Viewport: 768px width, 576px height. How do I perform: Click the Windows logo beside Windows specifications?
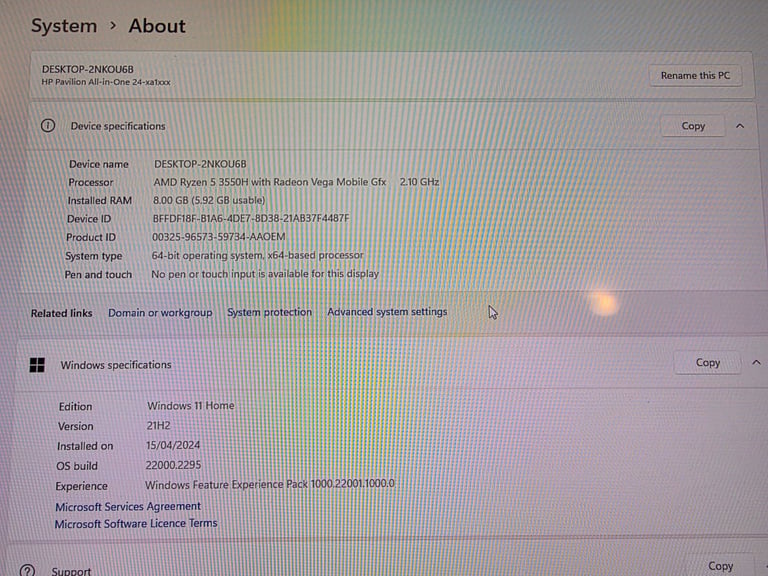[x=37, y=365]
